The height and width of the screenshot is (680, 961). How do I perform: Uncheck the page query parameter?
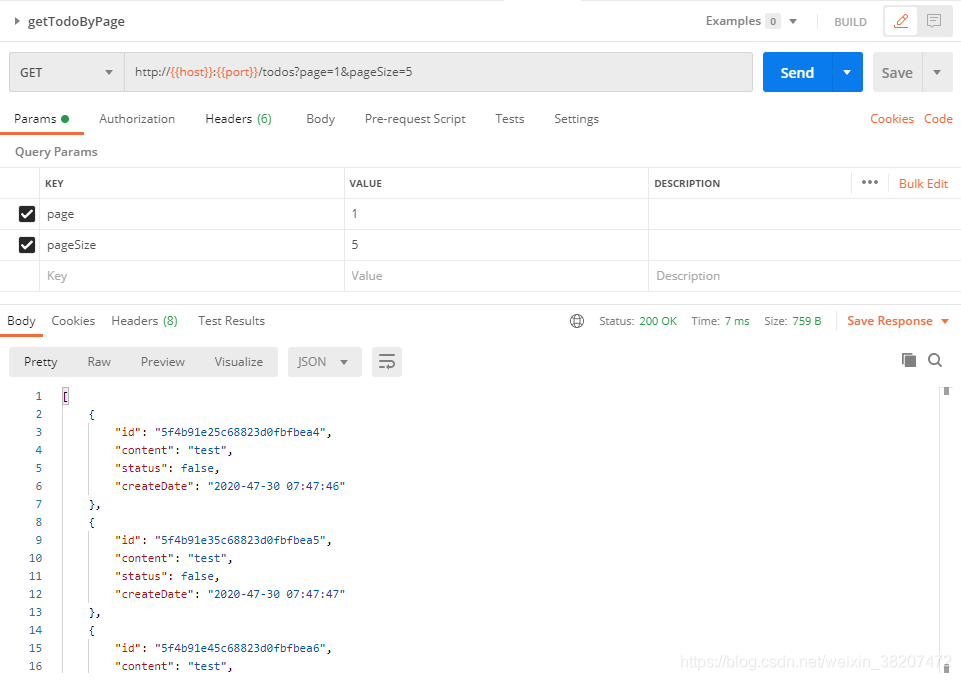tap(25, 213)
